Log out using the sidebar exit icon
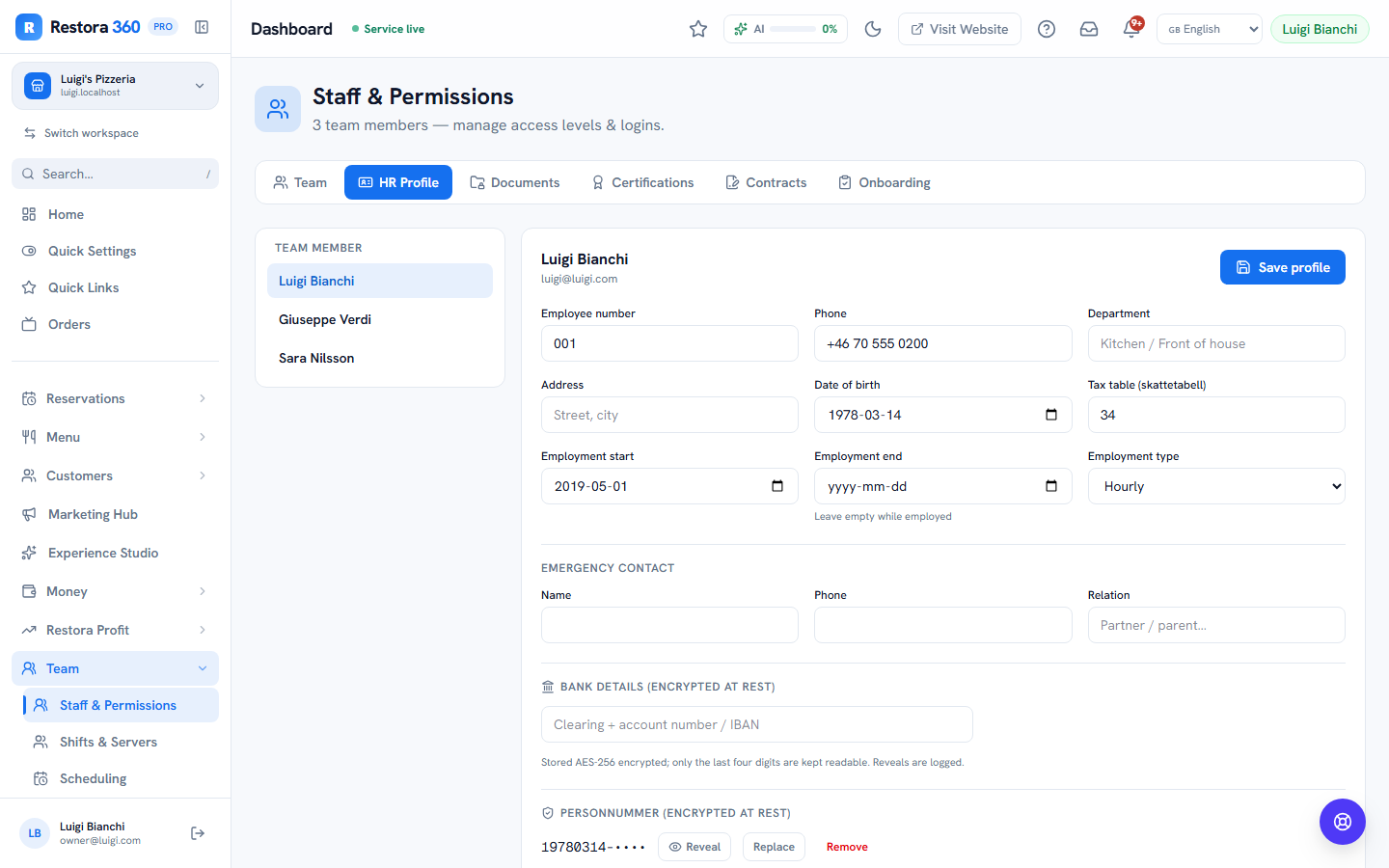1389x868 pixels. [198, 833]
